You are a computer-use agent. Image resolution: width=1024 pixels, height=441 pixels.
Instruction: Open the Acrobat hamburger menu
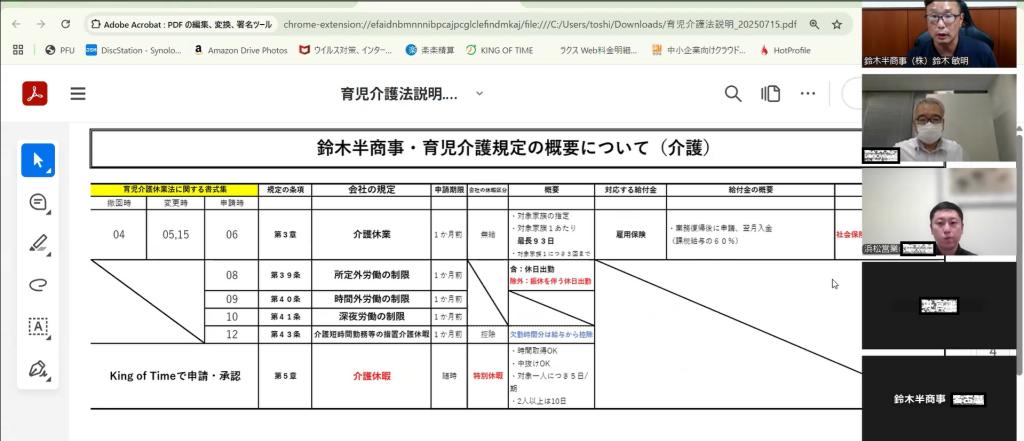pos(78,94)
